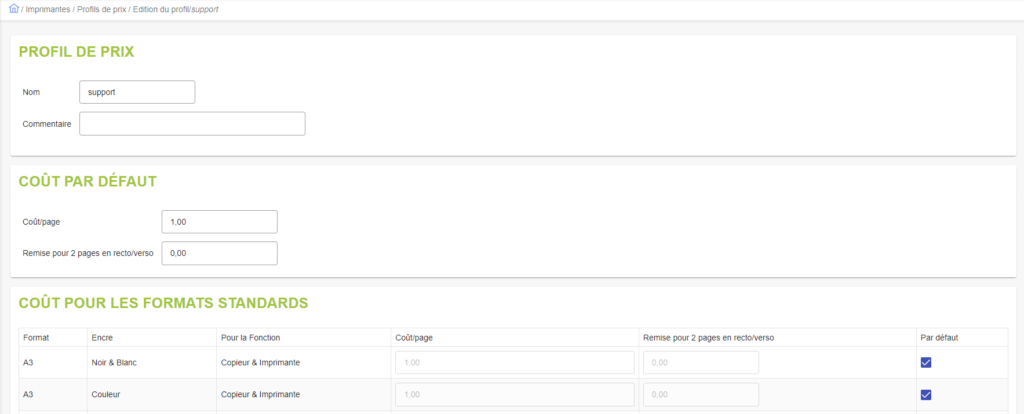
Task: Click default Remise pour 2 pages recto/verso input
Action: tap(219, 253)
